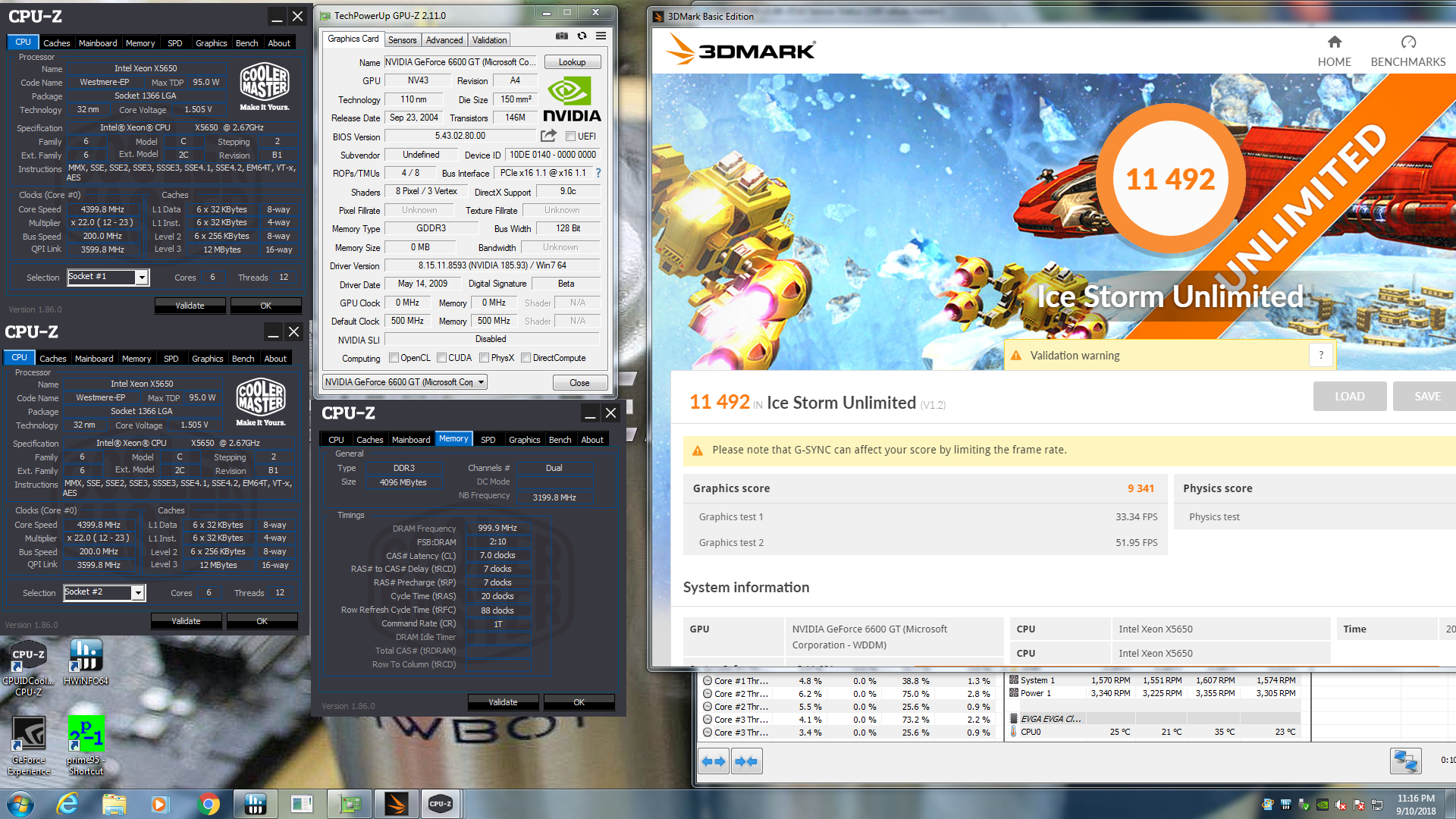Select the Core #1 Thr… row in HWiNFO

848,682
